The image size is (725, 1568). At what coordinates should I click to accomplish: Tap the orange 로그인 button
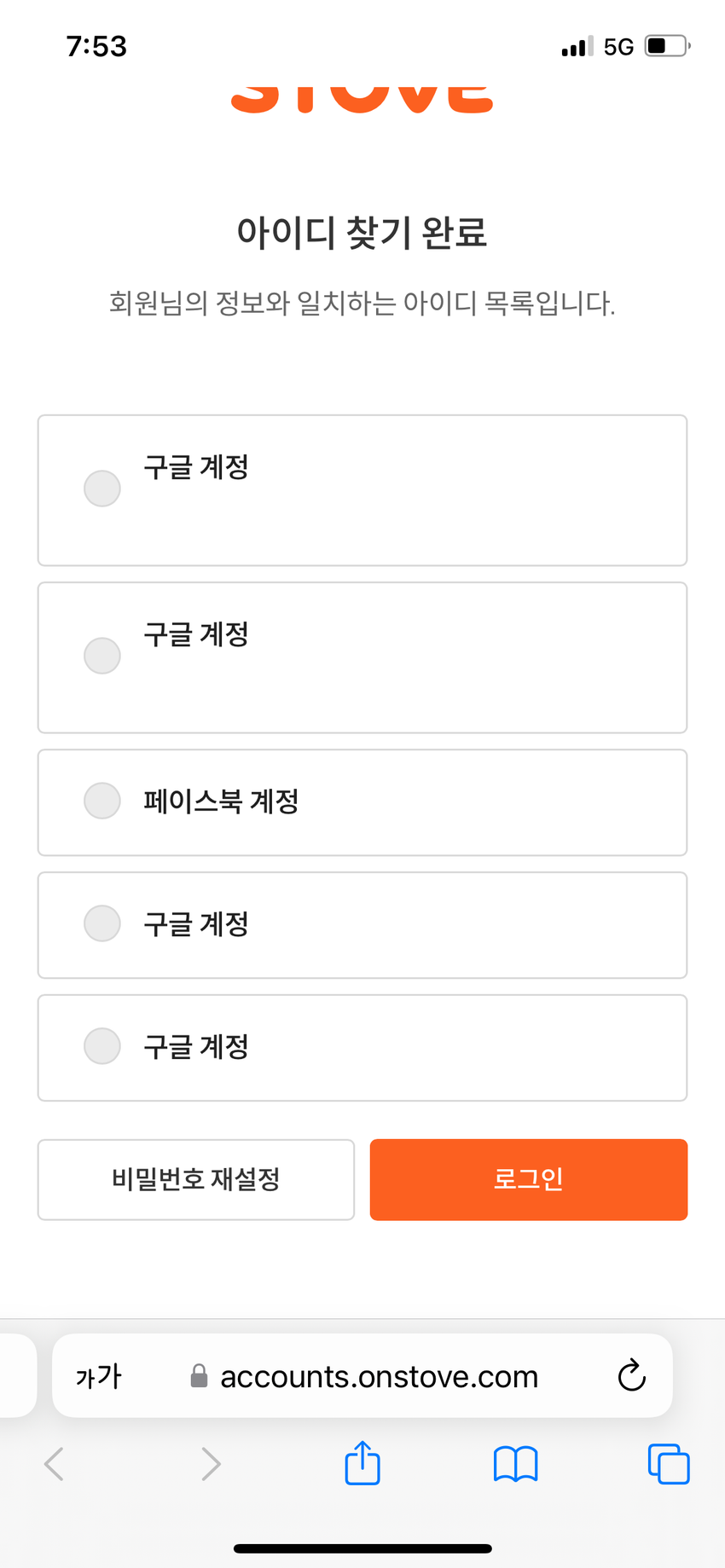tap(529, 1180)
